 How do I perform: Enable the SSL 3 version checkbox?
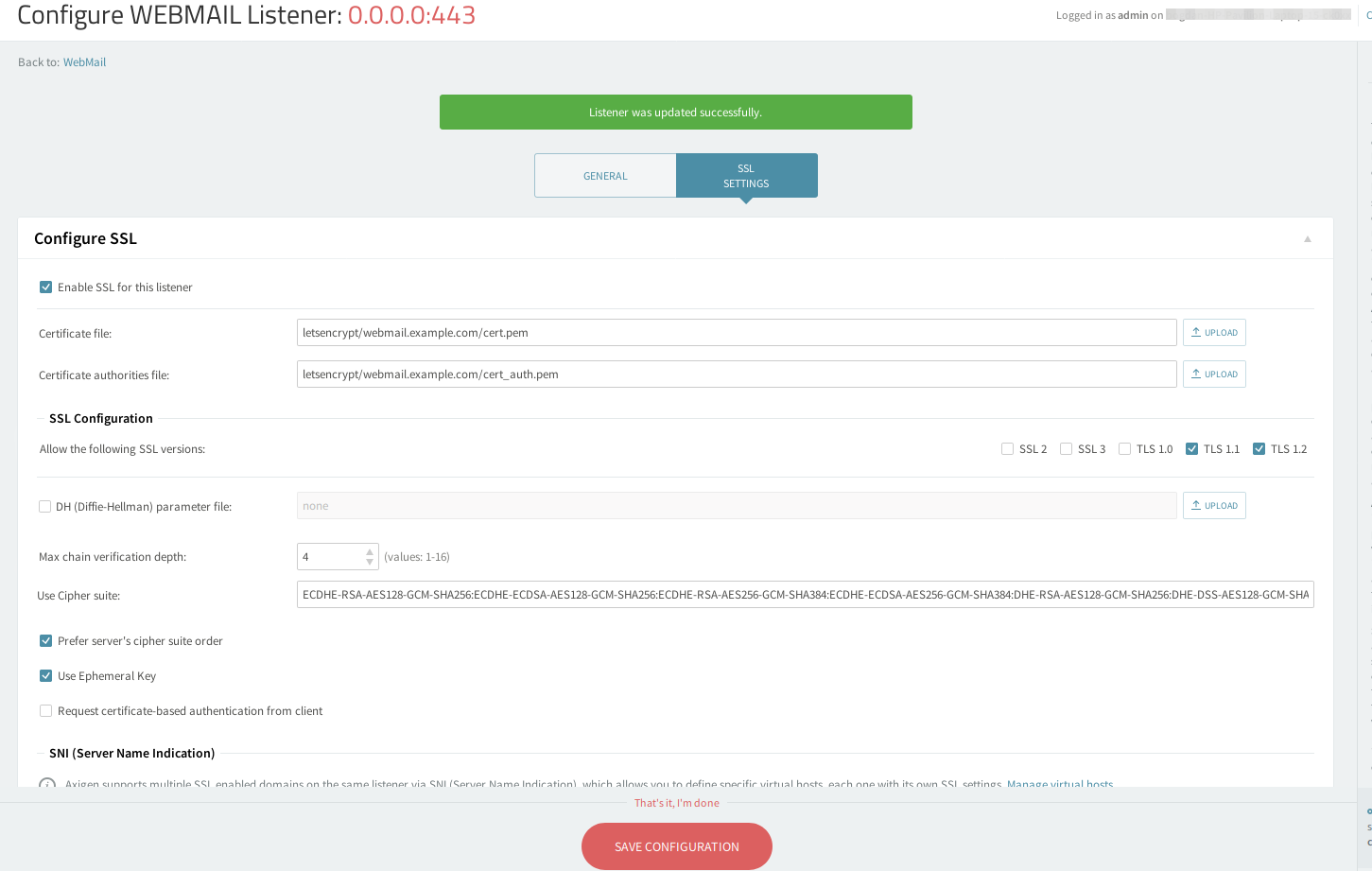tap(1066, 449)
